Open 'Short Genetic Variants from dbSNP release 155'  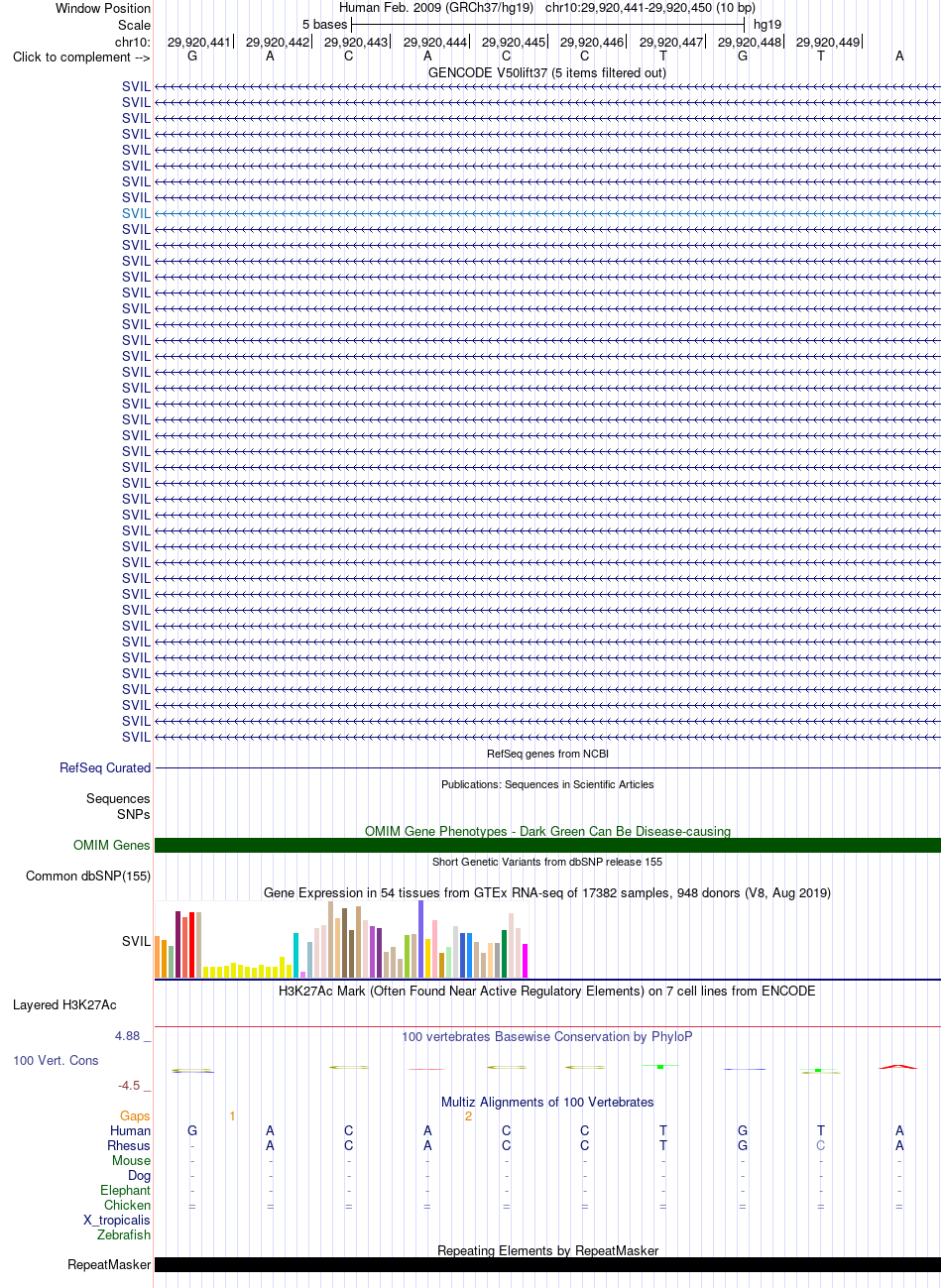pyautogui.click(x=547, y=862)
